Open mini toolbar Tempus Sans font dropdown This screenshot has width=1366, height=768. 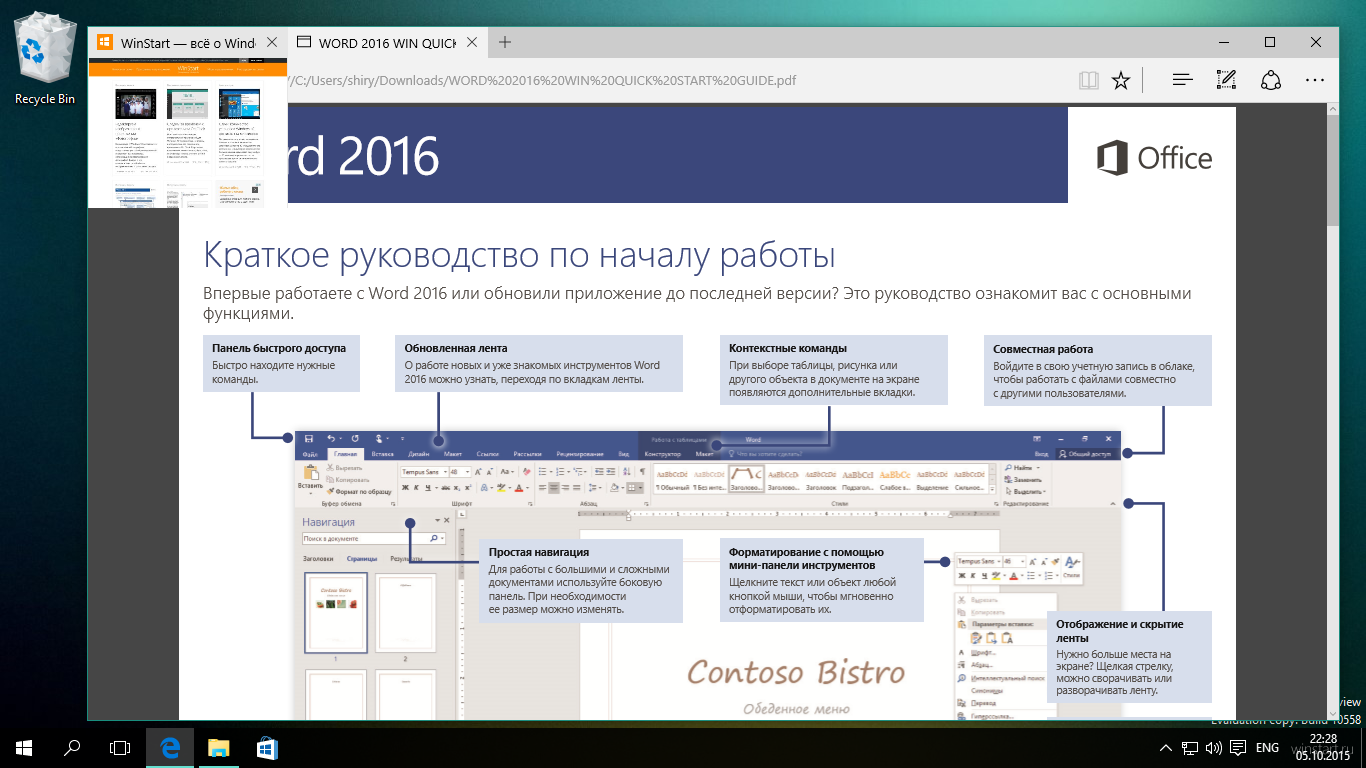(x=999, y=562)
